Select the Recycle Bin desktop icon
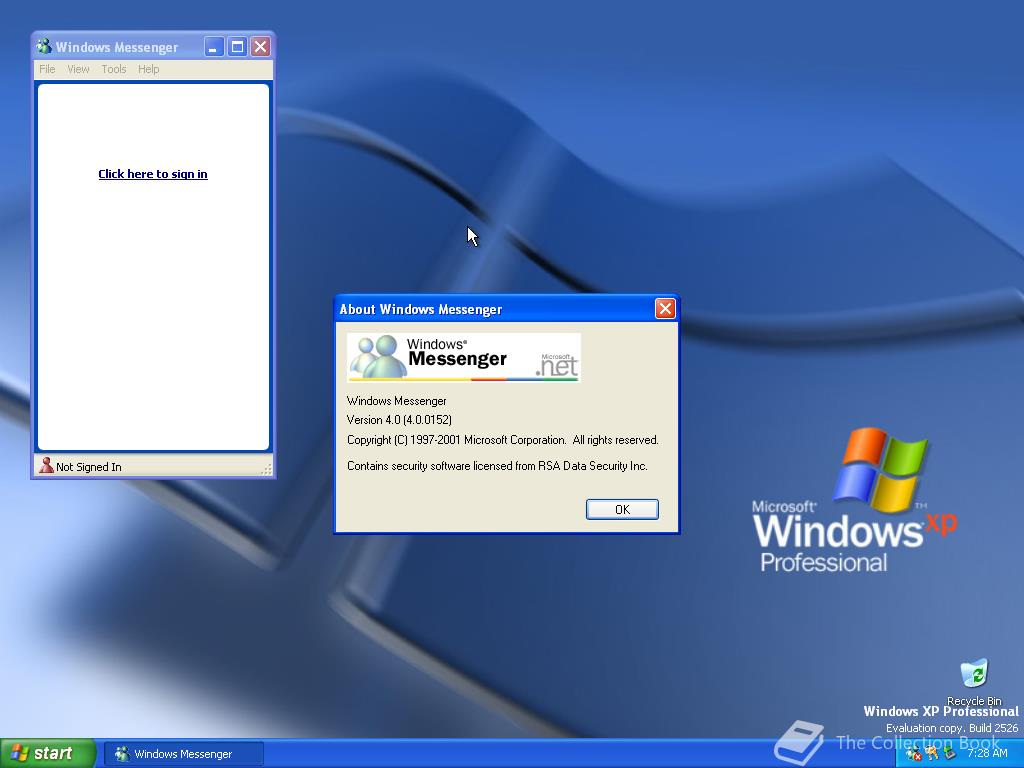The height and width of the screenshot is (768, 1024). [x=974, y=682]
